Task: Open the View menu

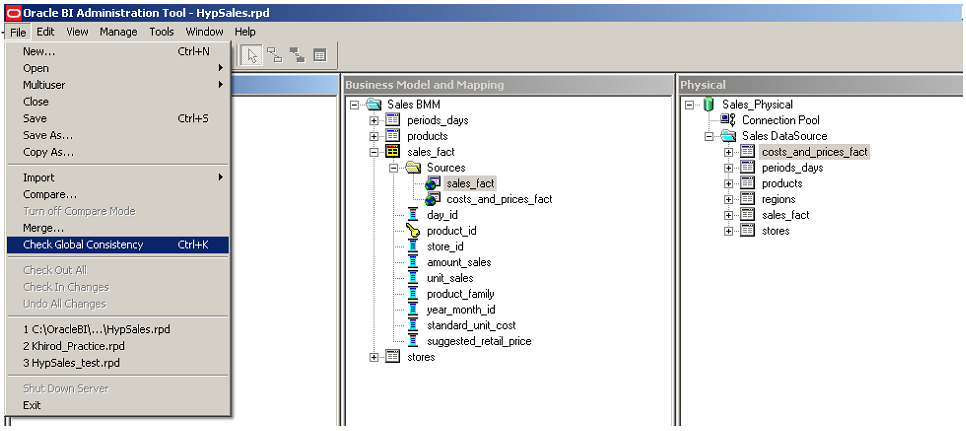Action: (77, 31)
